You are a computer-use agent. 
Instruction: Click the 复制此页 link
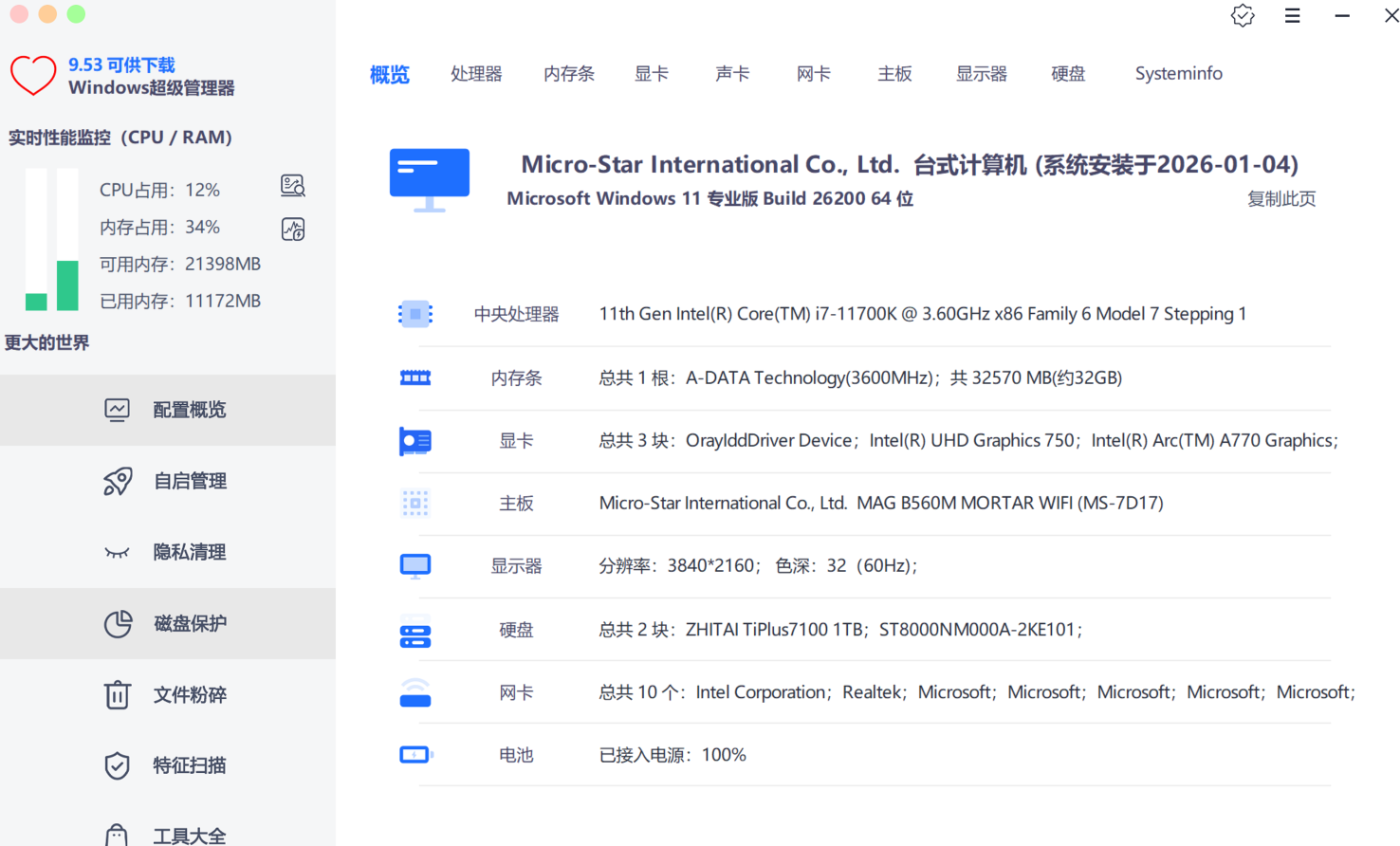1280,199
